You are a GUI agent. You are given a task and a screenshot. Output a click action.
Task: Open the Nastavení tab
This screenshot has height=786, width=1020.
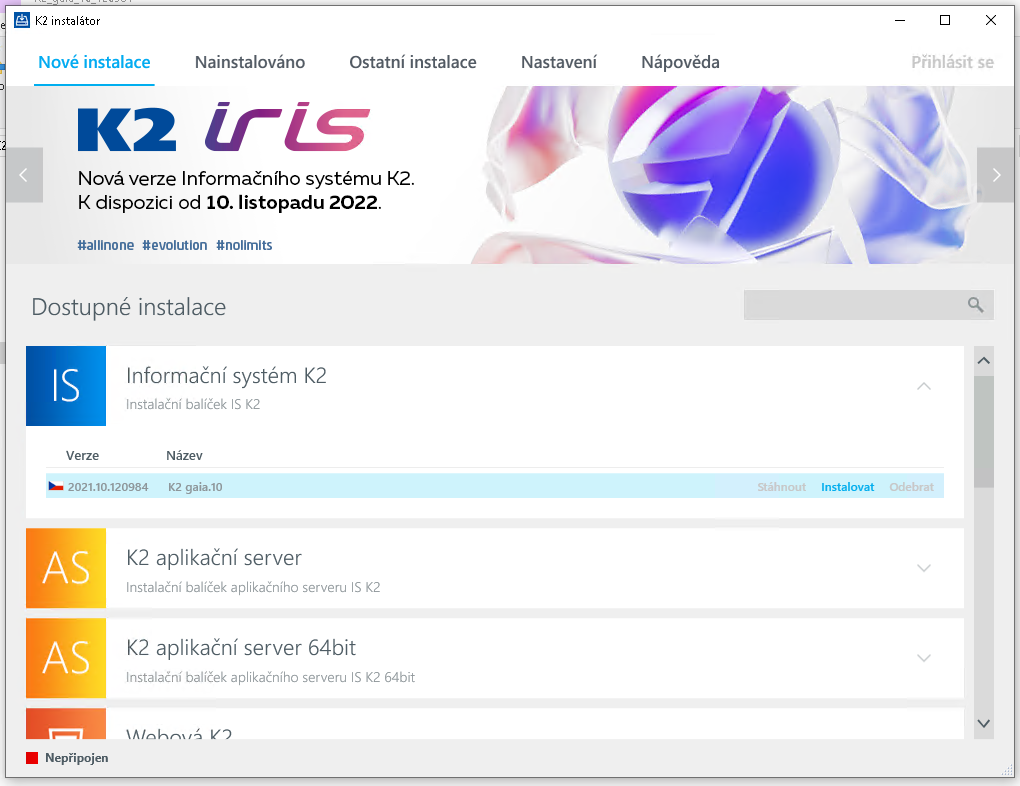pyautogui.click(x=558, y=62)
